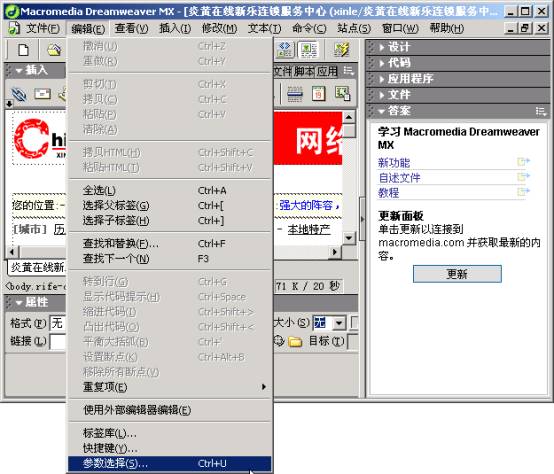This screenshot has height=474, width=554.
Task: Click the 强大的阵容 link text
Action: pyautogui.click(x=306, y=205)
